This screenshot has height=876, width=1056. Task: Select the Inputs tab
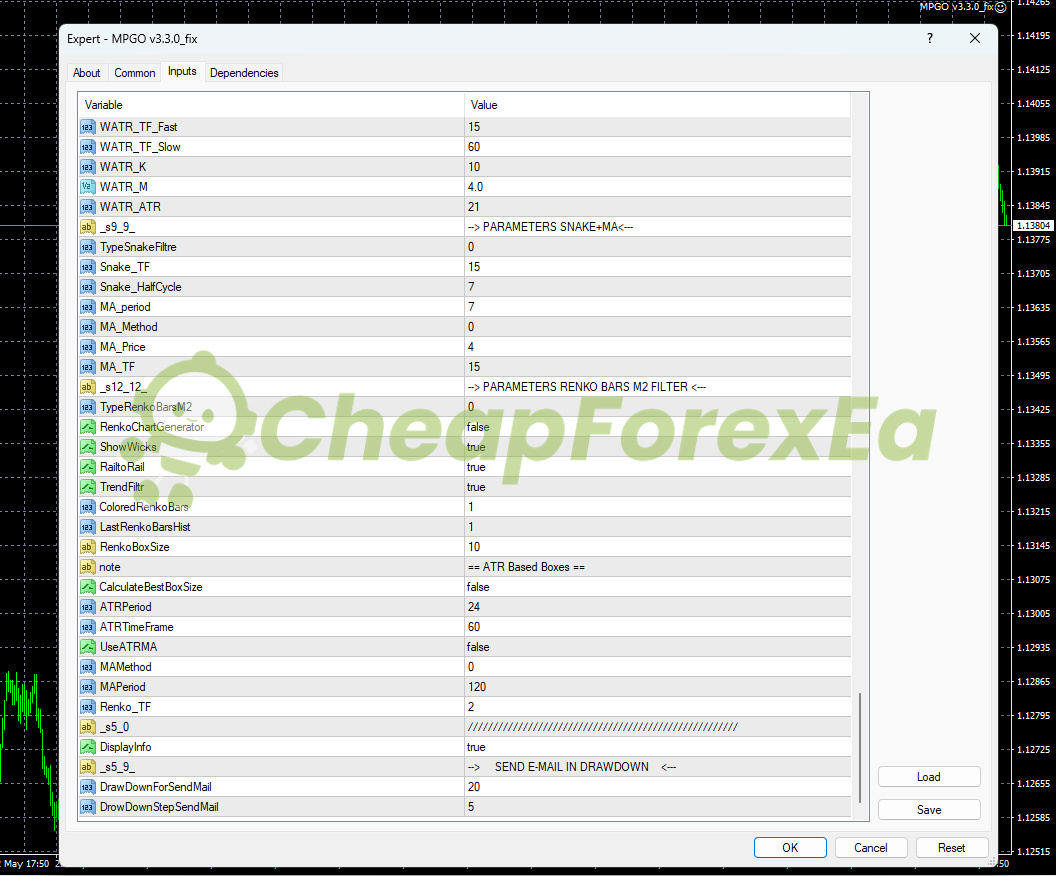[182, 71]
